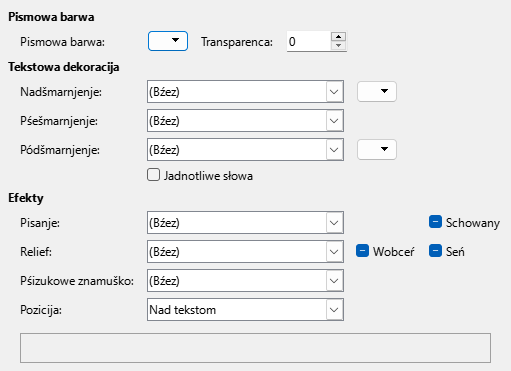The height and width of the screenshot is (371, 511).
Task: Open the Relief dropdown list
Action: click(x=334, y=252)
